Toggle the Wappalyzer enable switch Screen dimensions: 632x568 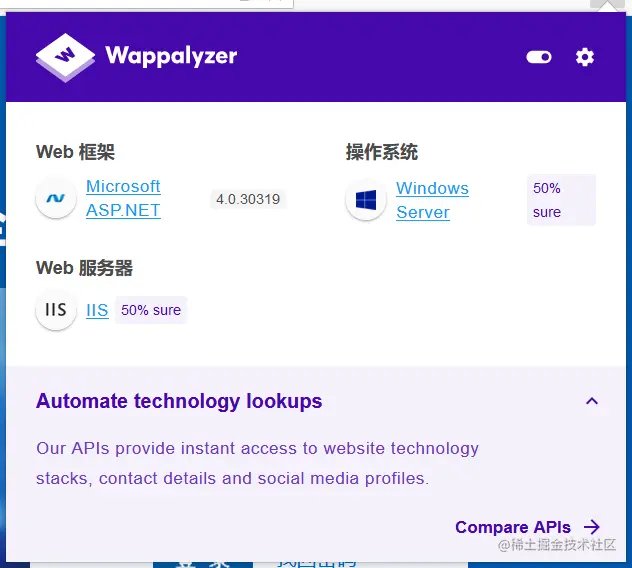click(539, 57)
